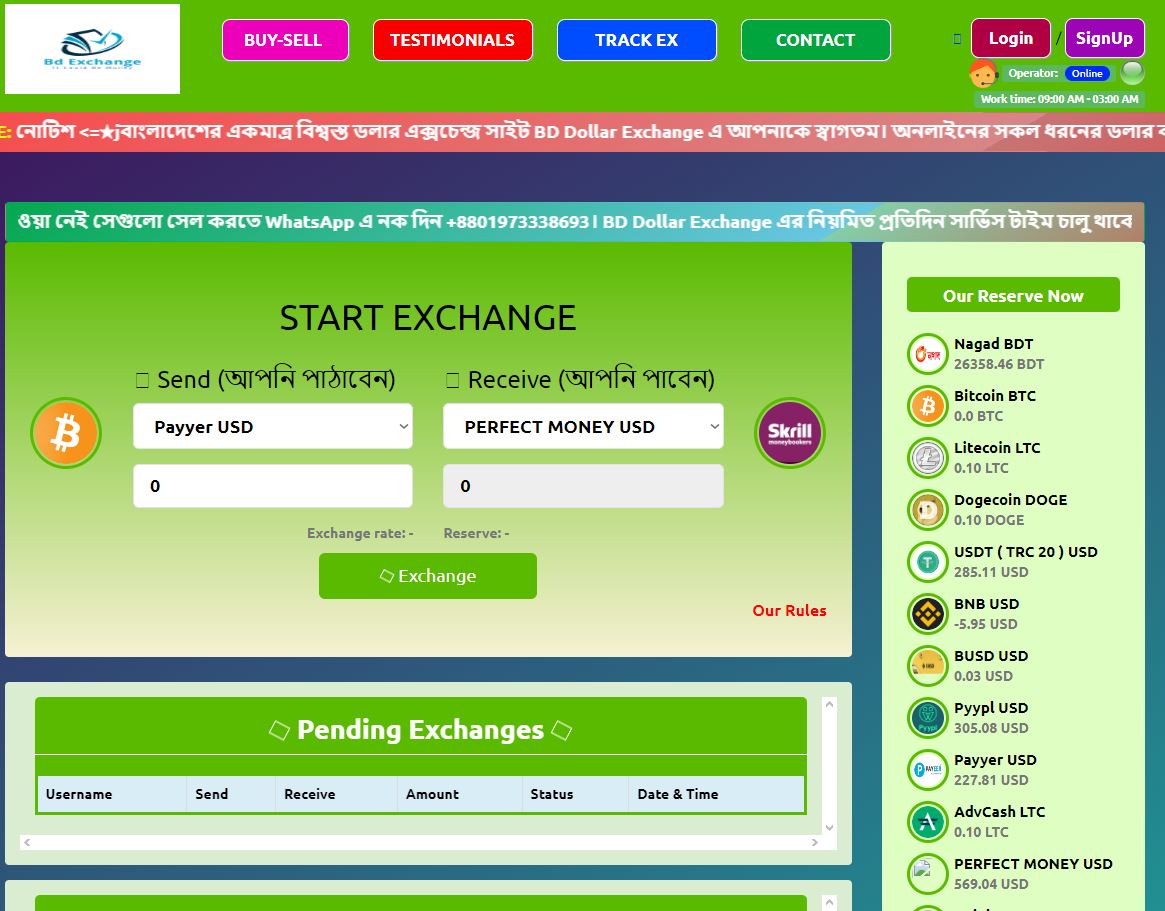Image resolution: width=1165 pixels, height=911 pixels.
Task: Click the Nagad BDT reserve name
Action: pyautogui.click(x=993, y=344)
